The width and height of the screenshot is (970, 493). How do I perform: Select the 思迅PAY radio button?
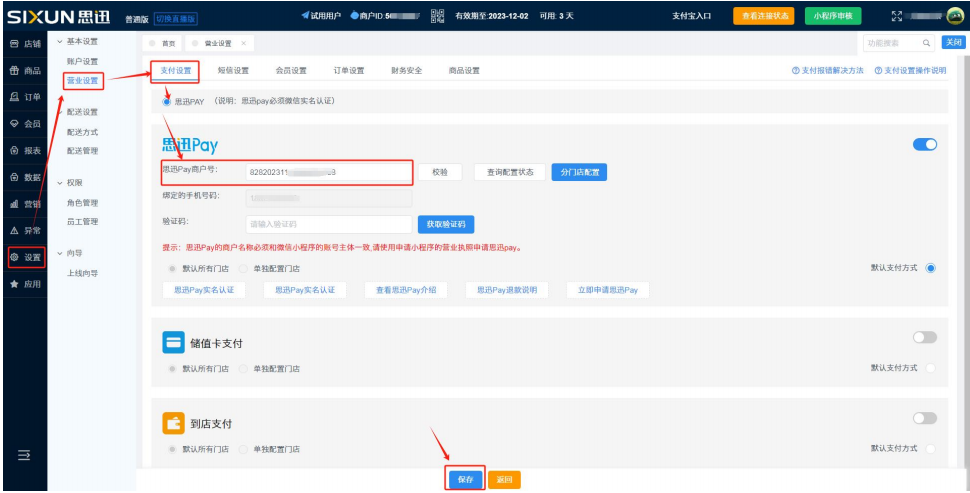(167, 101)
